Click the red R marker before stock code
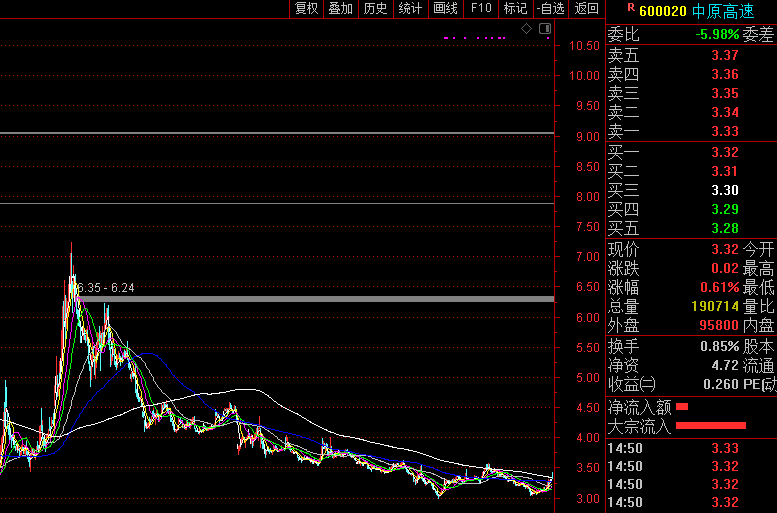 [x=630, y=8]
